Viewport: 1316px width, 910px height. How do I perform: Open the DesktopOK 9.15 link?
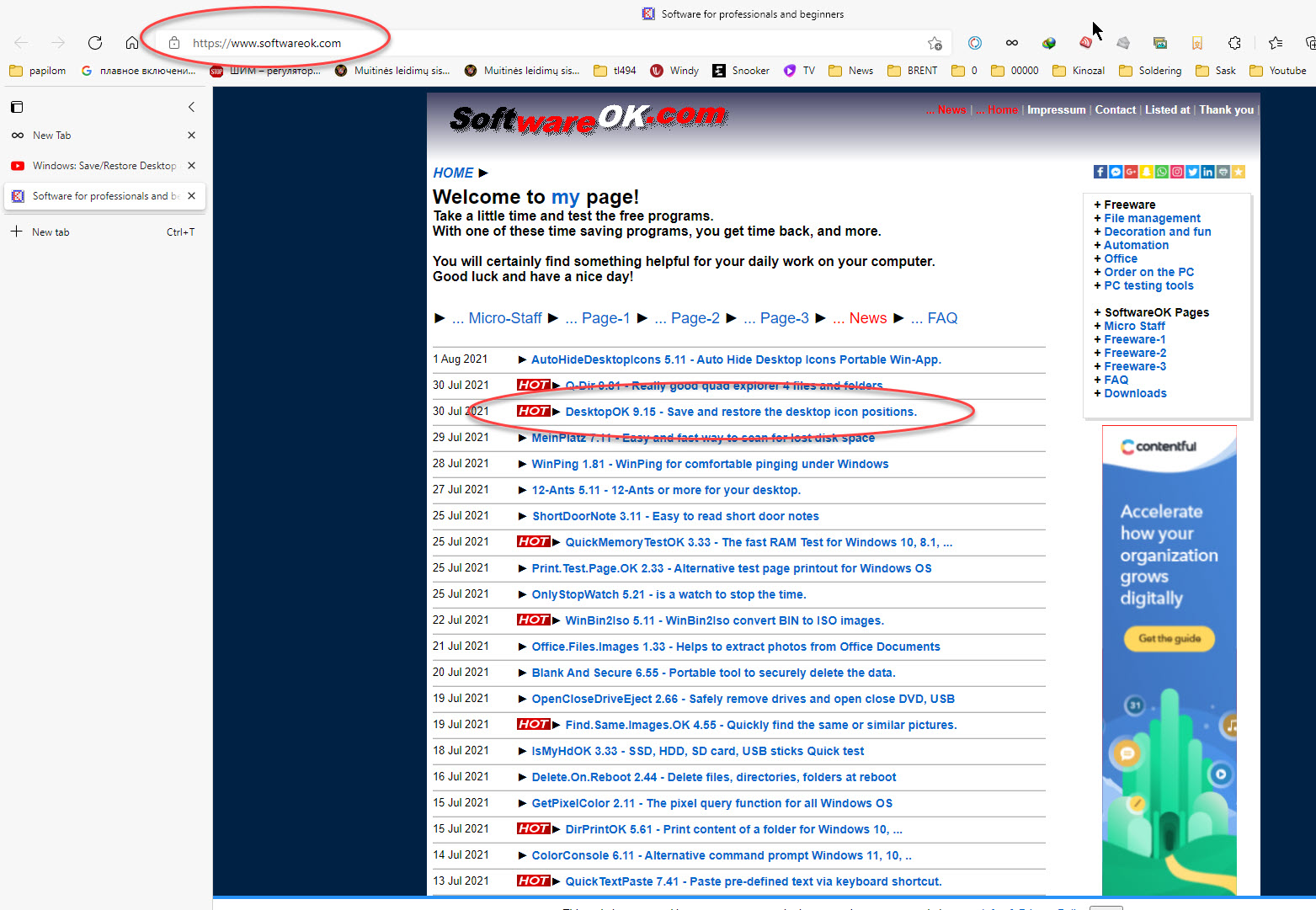pyautogui.click(x=740, y=412)
